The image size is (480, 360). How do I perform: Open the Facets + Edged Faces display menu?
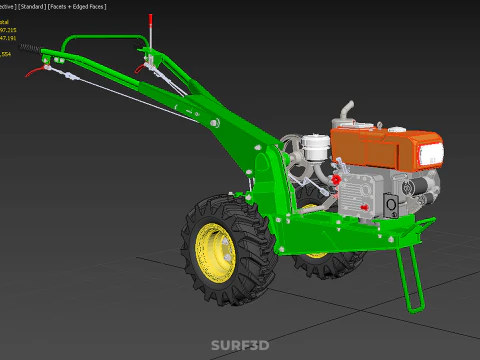point(77,7)
